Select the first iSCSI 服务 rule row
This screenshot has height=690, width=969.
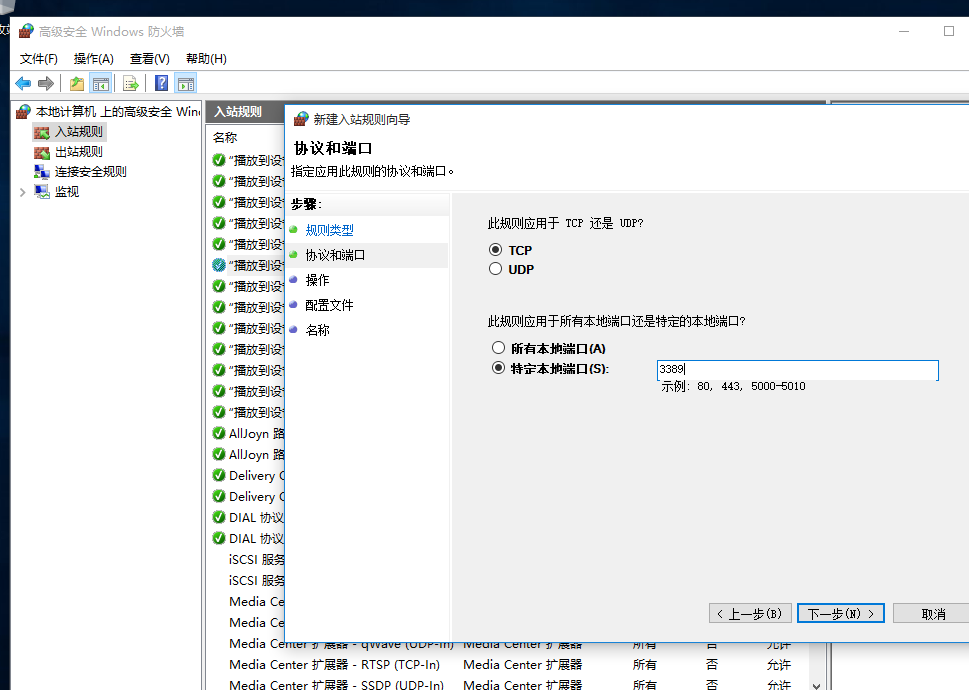pyautogui.click(x=256, y=560)
